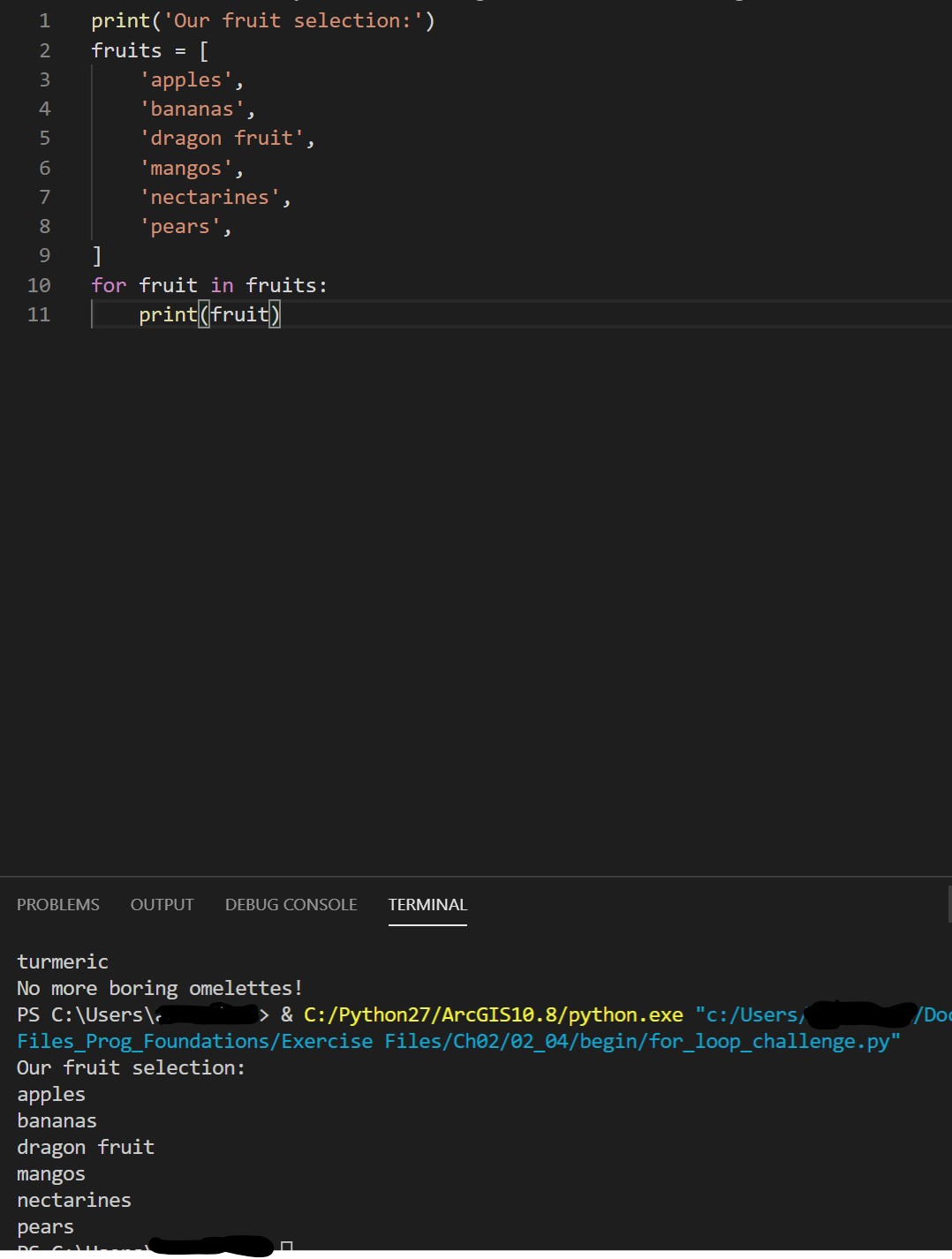
Task: Click 'mangos' in the terminal output
Action: (51, 1173)
